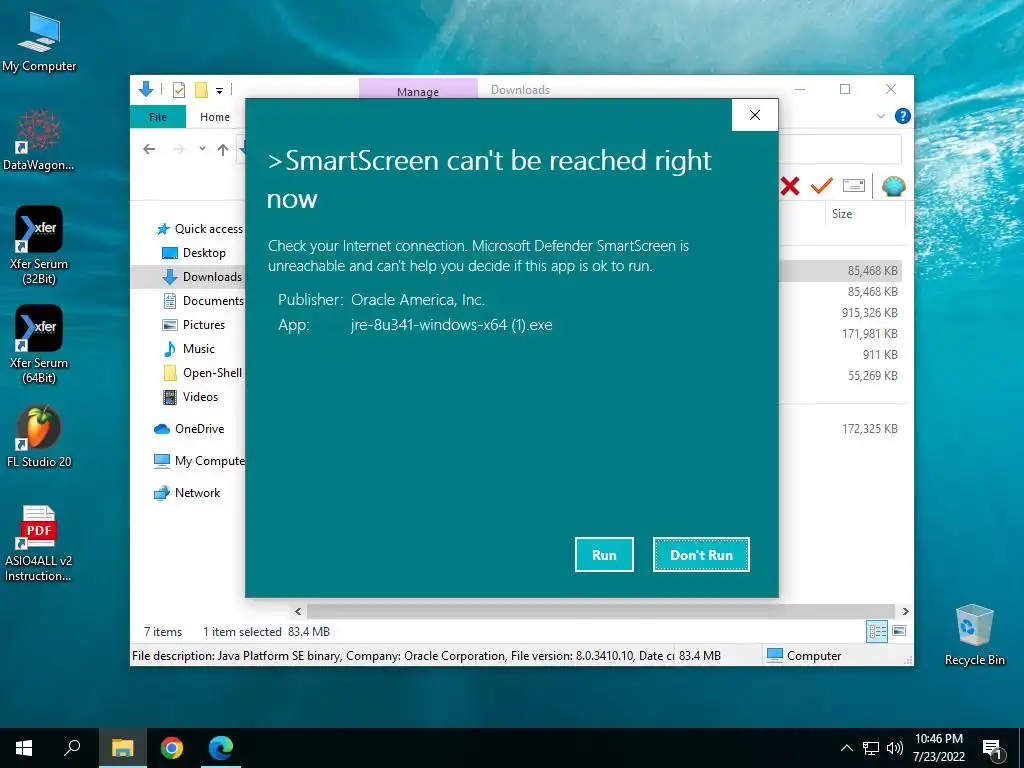Viewport: 1024px width, 768px height.
Task: Close the SmartScreen dialog with X
Action: tap(755, 115)
